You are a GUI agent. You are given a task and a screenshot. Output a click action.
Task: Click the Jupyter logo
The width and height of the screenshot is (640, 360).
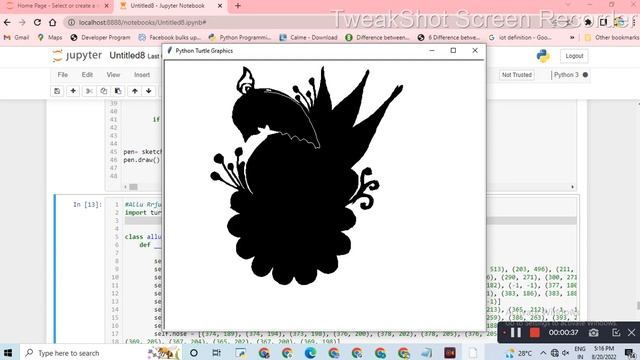77,56
